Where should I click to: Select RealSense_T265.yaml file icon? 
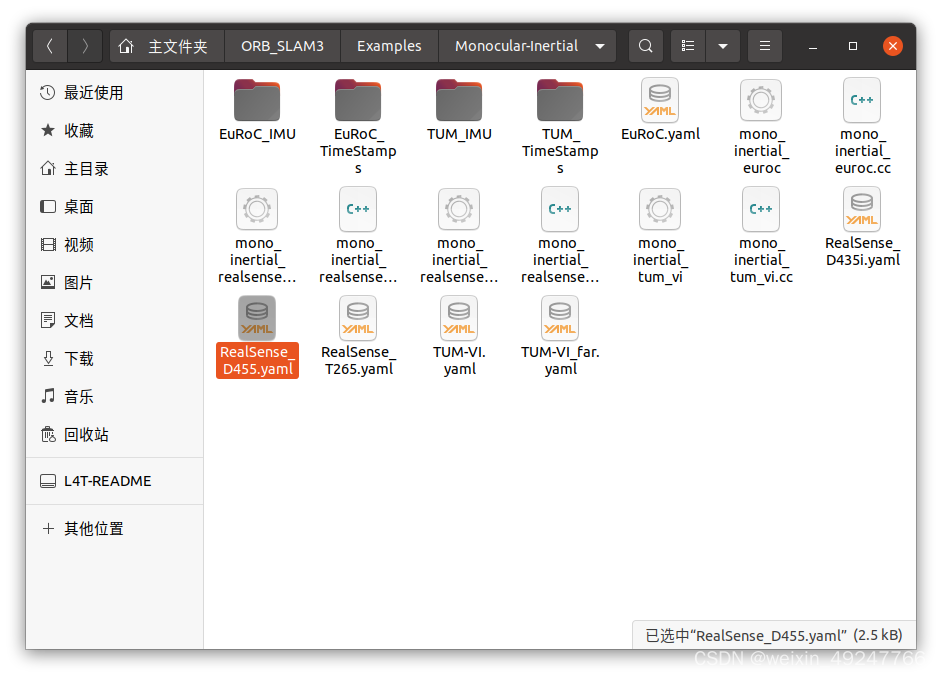358,318
